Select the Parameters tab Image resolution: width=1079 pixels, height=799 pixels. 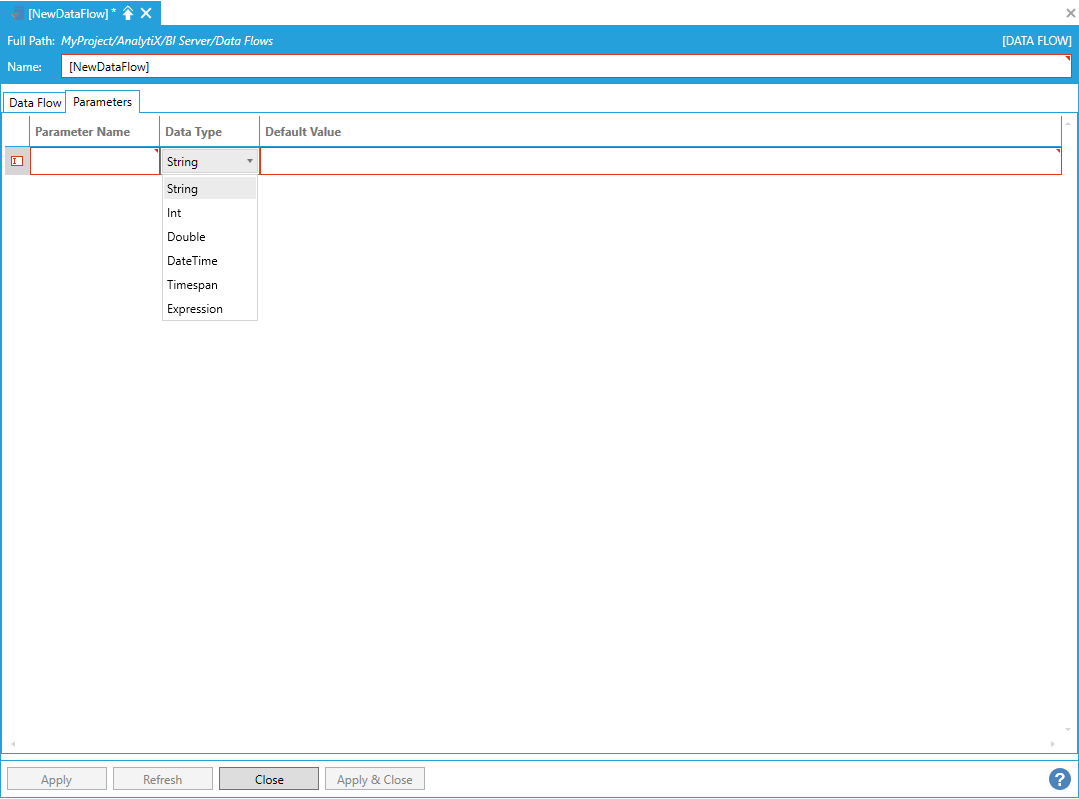tap(102, 102)
